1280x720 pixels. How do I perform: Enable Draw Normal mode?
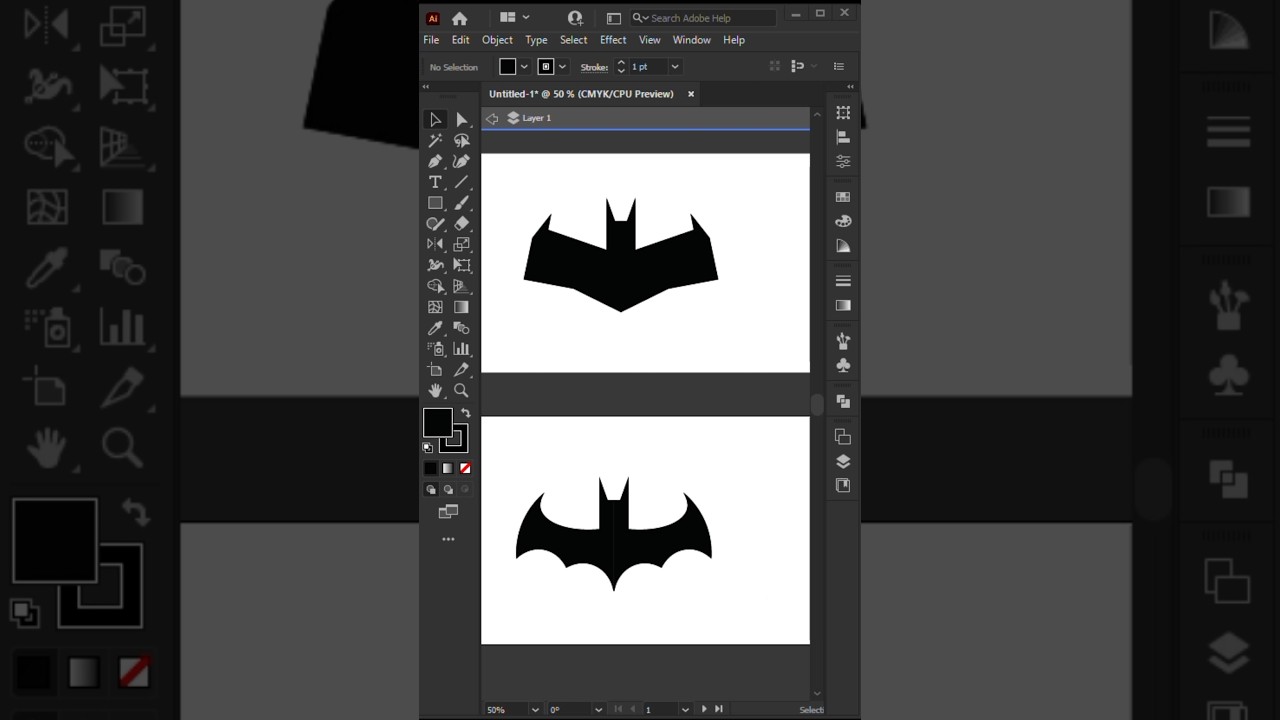pyautogui.click(x=431, y=490)
